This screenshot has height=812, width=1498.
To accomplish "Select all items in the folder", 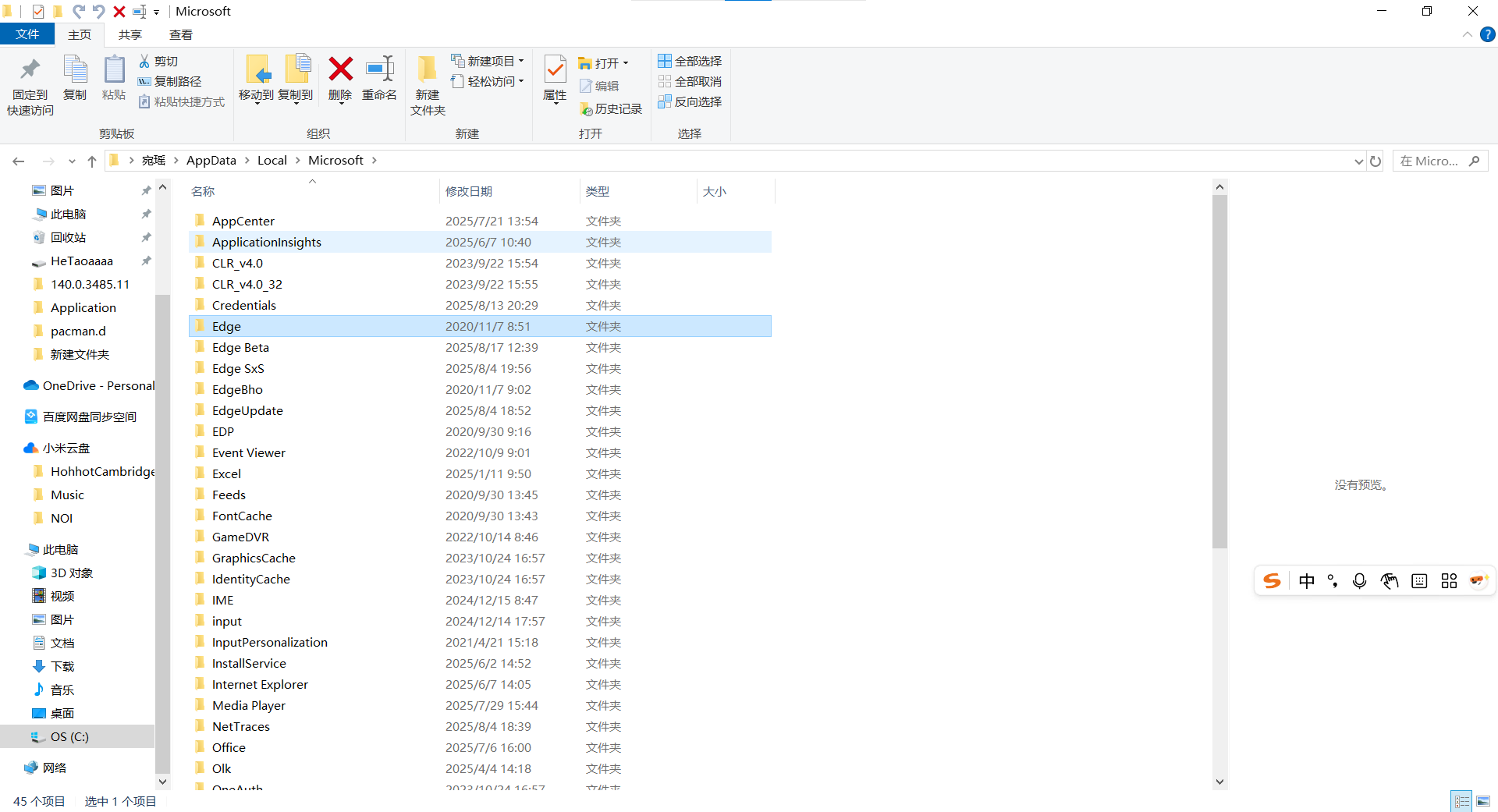I will tap(690, 61).
